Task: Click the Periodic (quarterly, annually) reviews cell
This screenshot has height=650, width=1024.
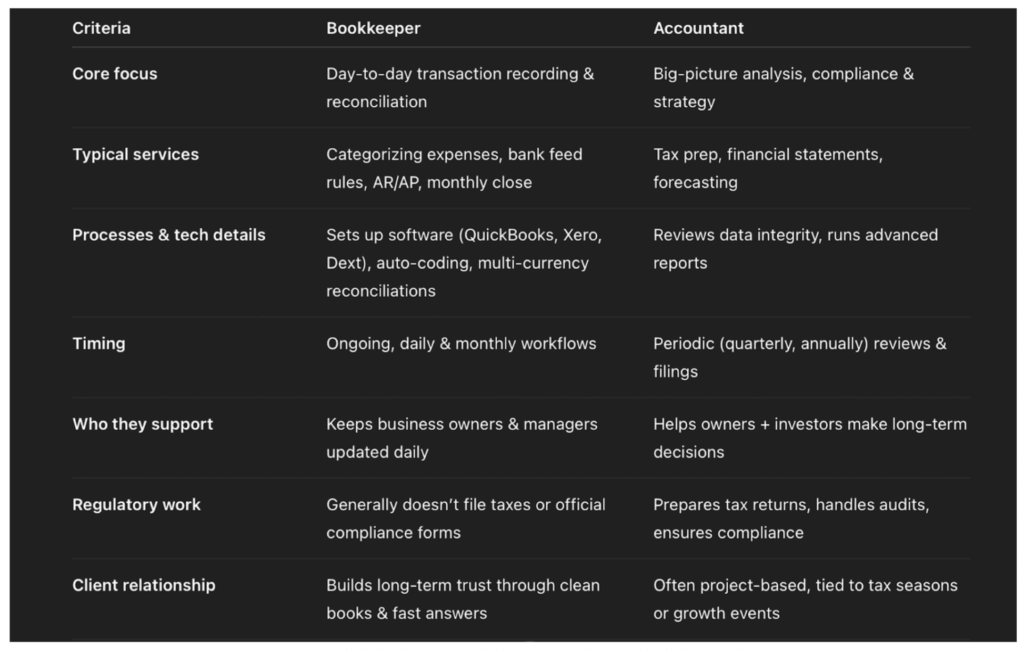Action: pyautogui.click(x=800, y=357)
